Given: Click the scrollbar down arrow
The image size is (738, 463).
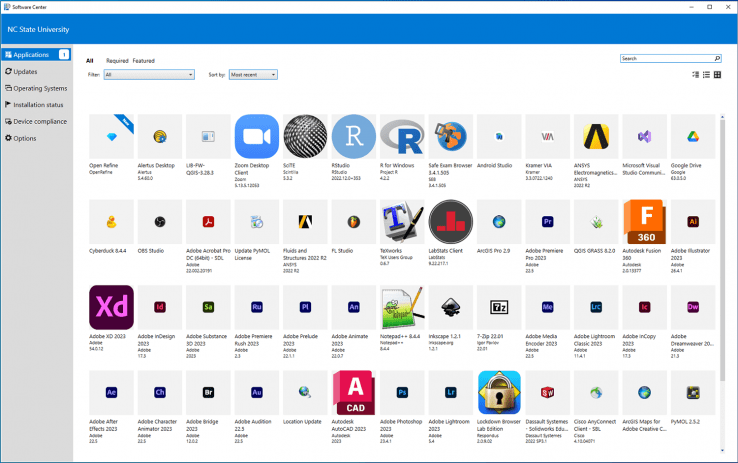Looking at the screenshot, I should pos(722,450).
